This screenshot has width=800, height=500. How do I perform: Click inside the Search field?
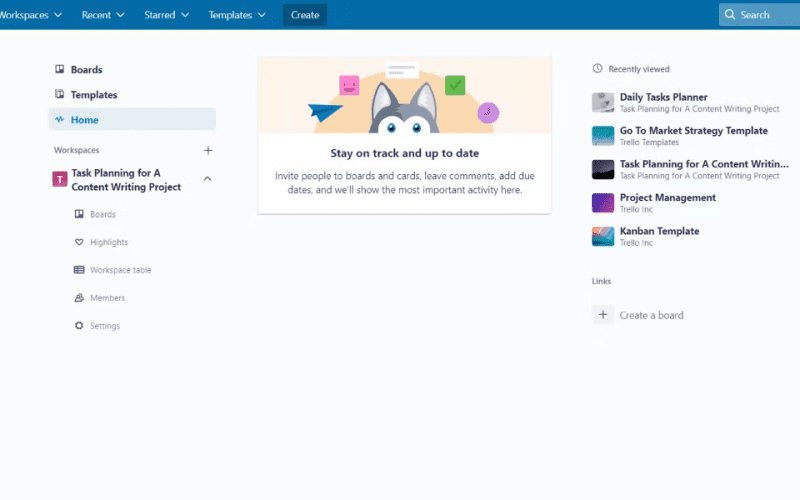(x=760, y=14)
